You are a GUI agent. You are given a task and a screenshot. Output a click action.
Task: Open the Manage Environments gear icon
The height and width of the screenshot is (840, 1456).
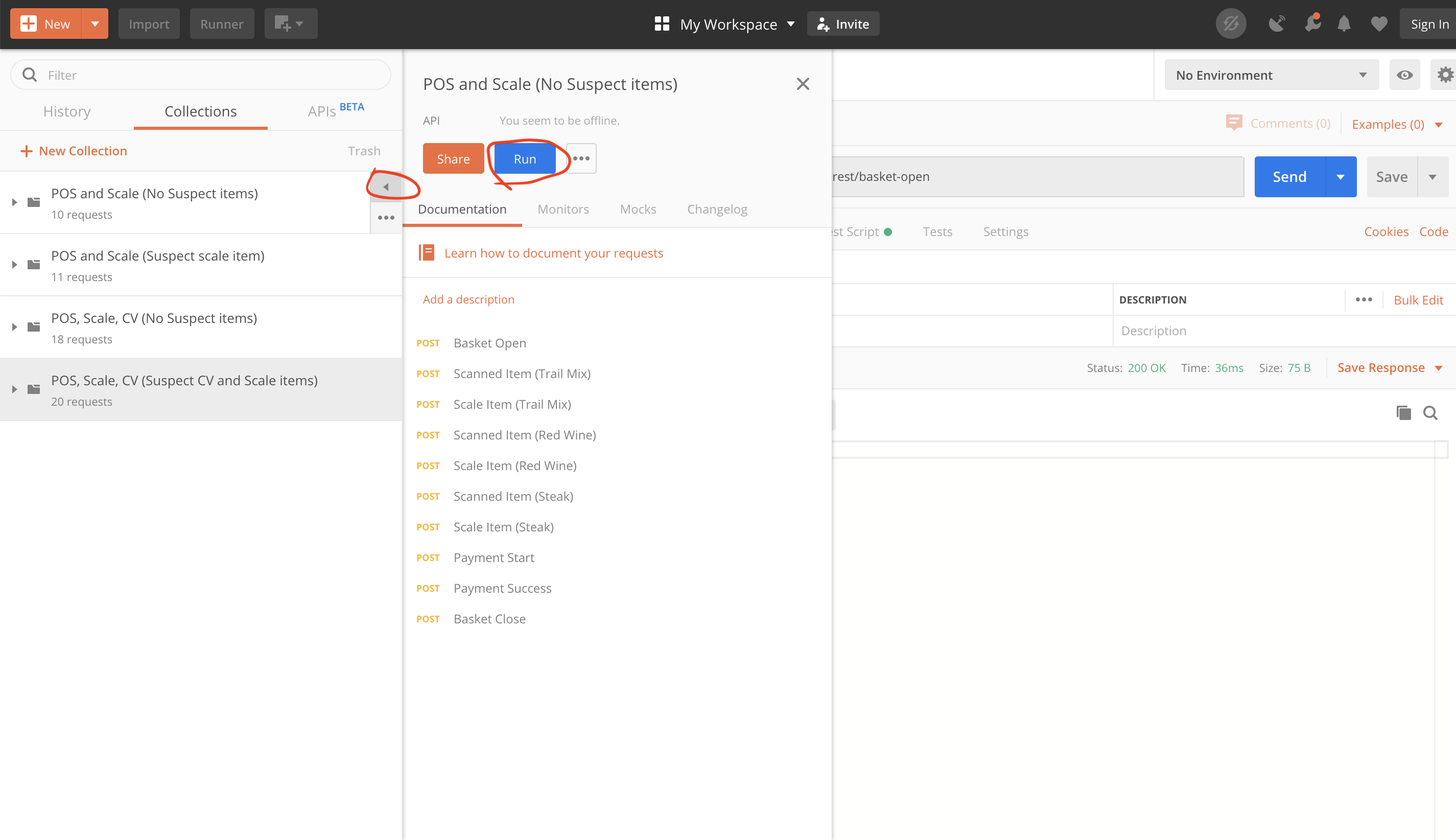point(1444,75)
